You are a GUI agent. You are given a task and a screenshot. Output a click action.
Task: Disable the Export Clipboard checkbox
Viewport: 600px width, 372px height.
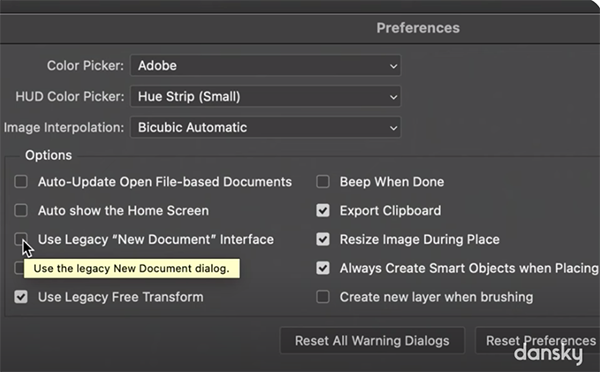coord(323,210)
